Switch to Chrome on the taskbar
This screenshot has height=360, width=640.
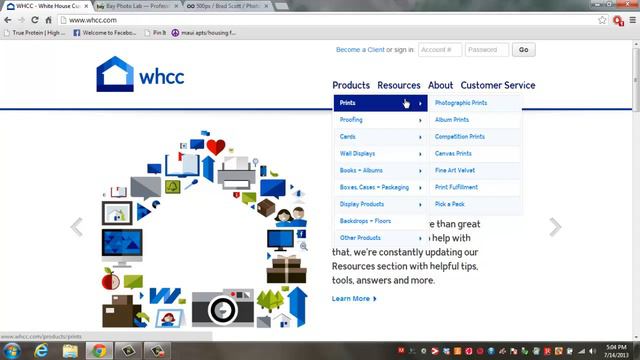click(x=99, y=351)
